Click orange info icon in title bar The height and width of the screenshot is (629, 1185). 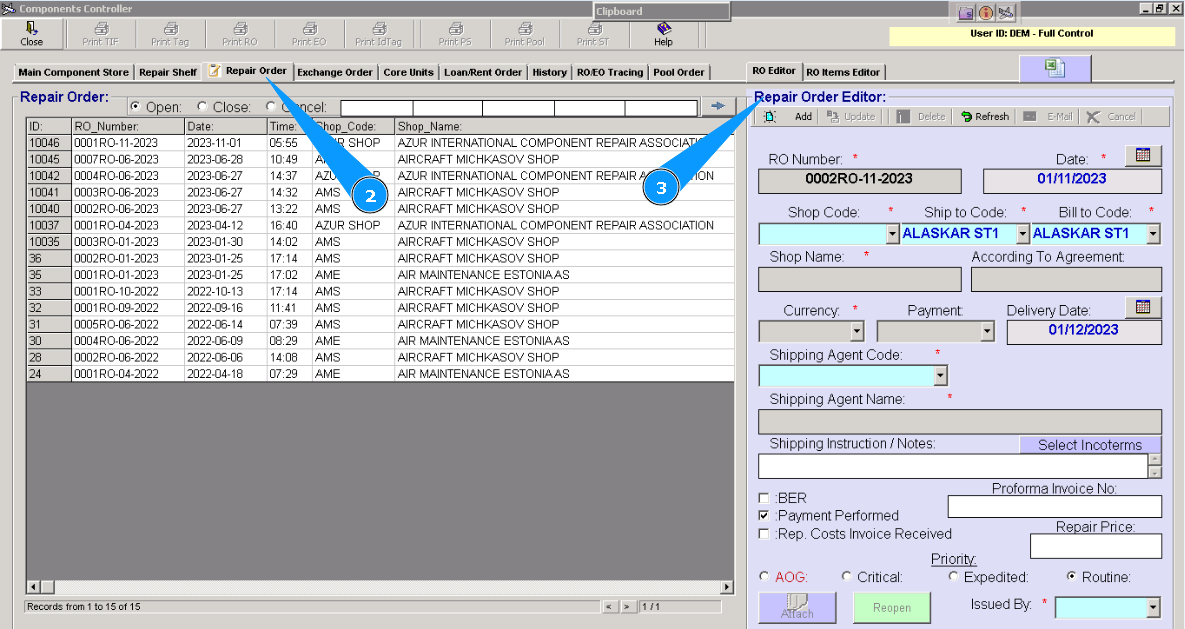(x=986, y=12)
